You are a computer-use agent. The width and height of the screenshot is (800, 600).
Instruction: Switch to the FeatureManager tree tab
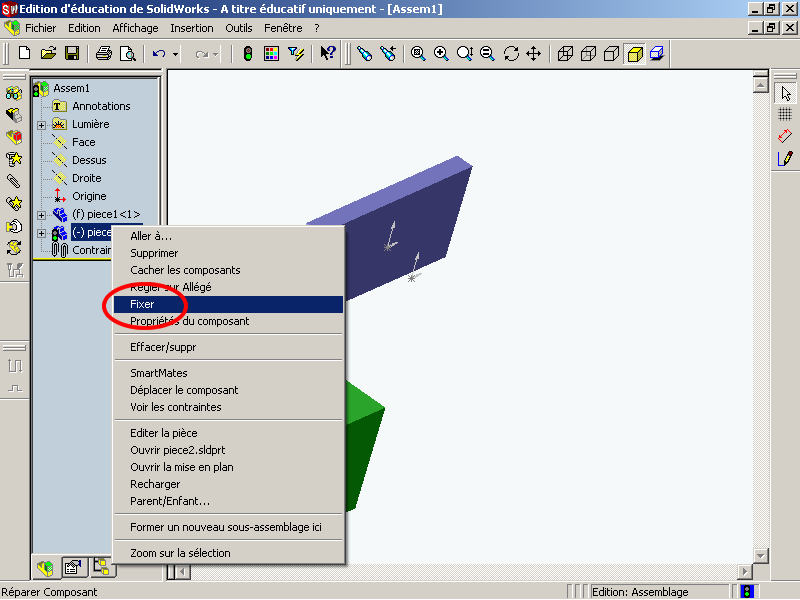tap(45, 567)
